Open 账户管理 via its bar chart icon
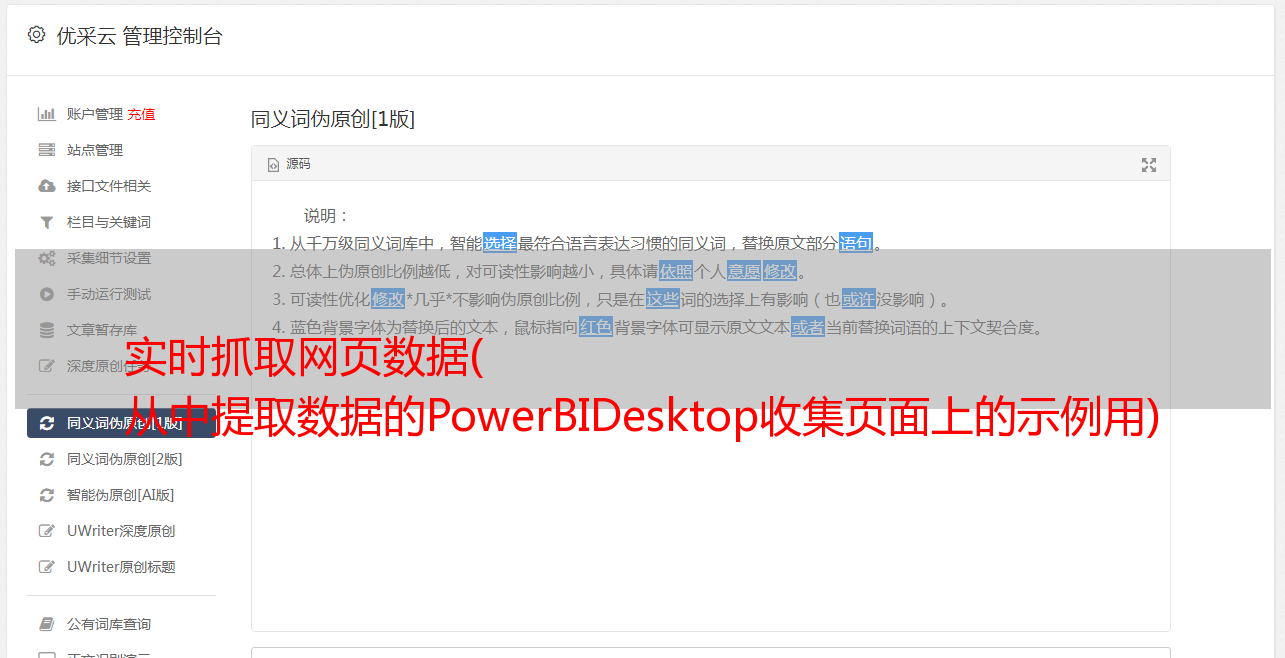The height and width of the screenshot is (658, 1285). pos(46,114)
